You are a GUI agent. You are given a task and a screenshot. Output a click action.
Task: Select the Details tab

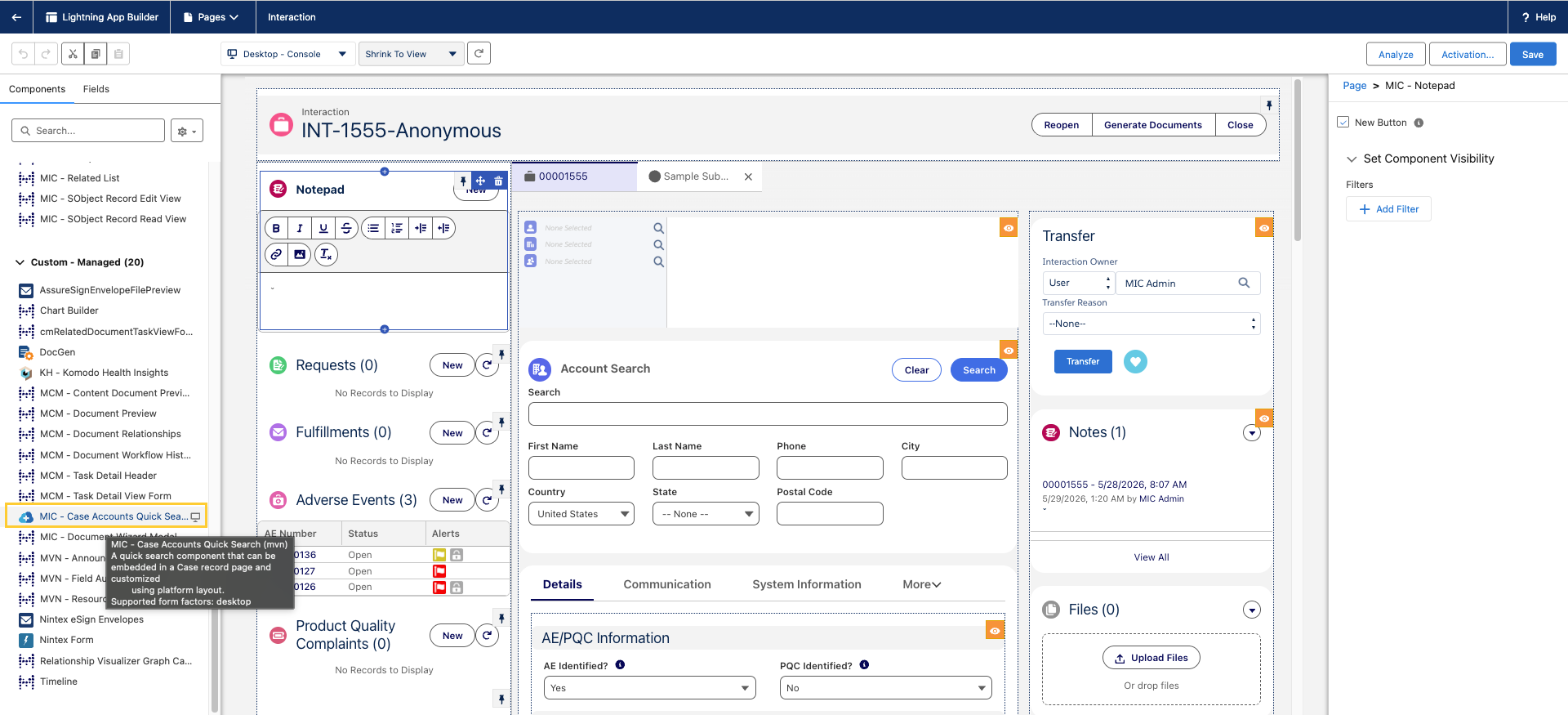tap(563, 584)
